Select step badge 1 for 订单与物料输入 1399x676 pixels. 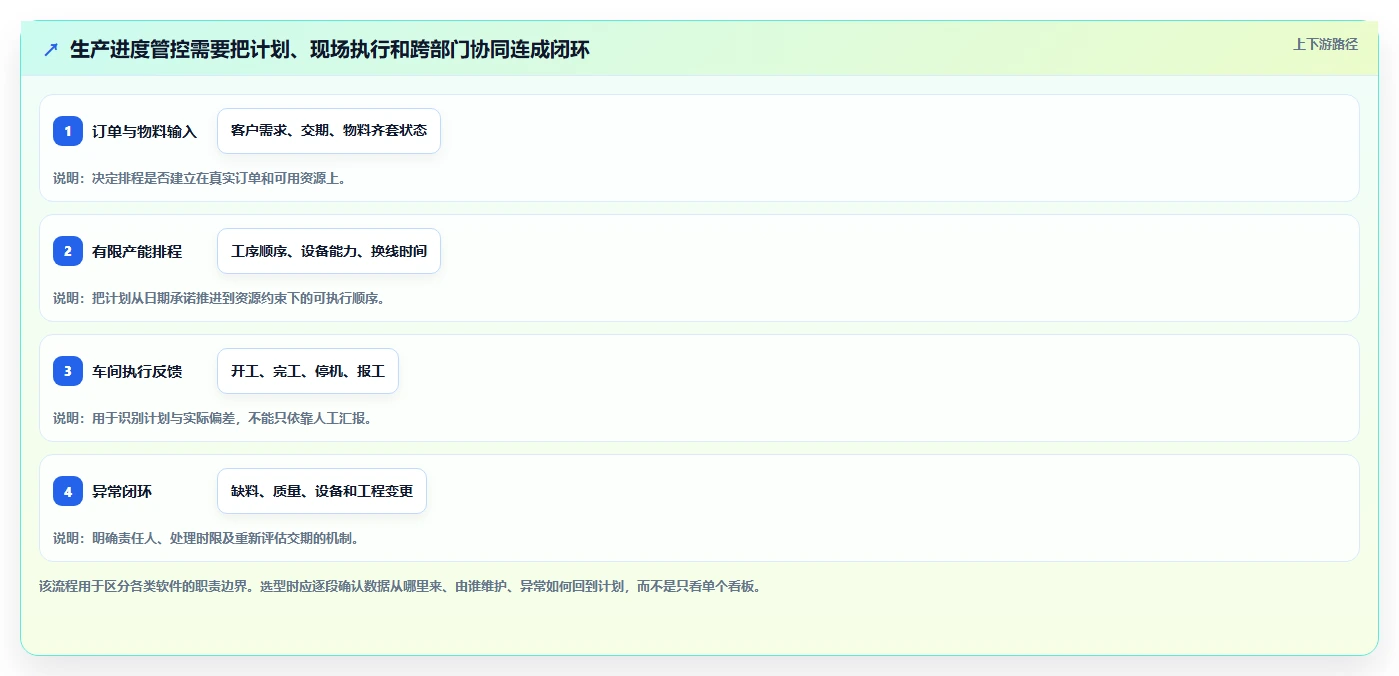click(68, 131)
